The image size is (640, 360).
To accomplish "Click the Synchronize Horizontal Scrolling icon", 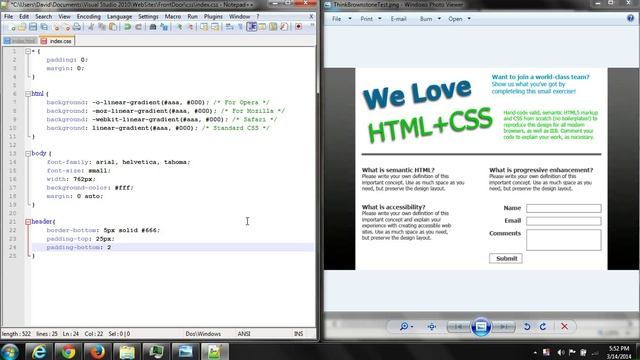I will point(215,27).
